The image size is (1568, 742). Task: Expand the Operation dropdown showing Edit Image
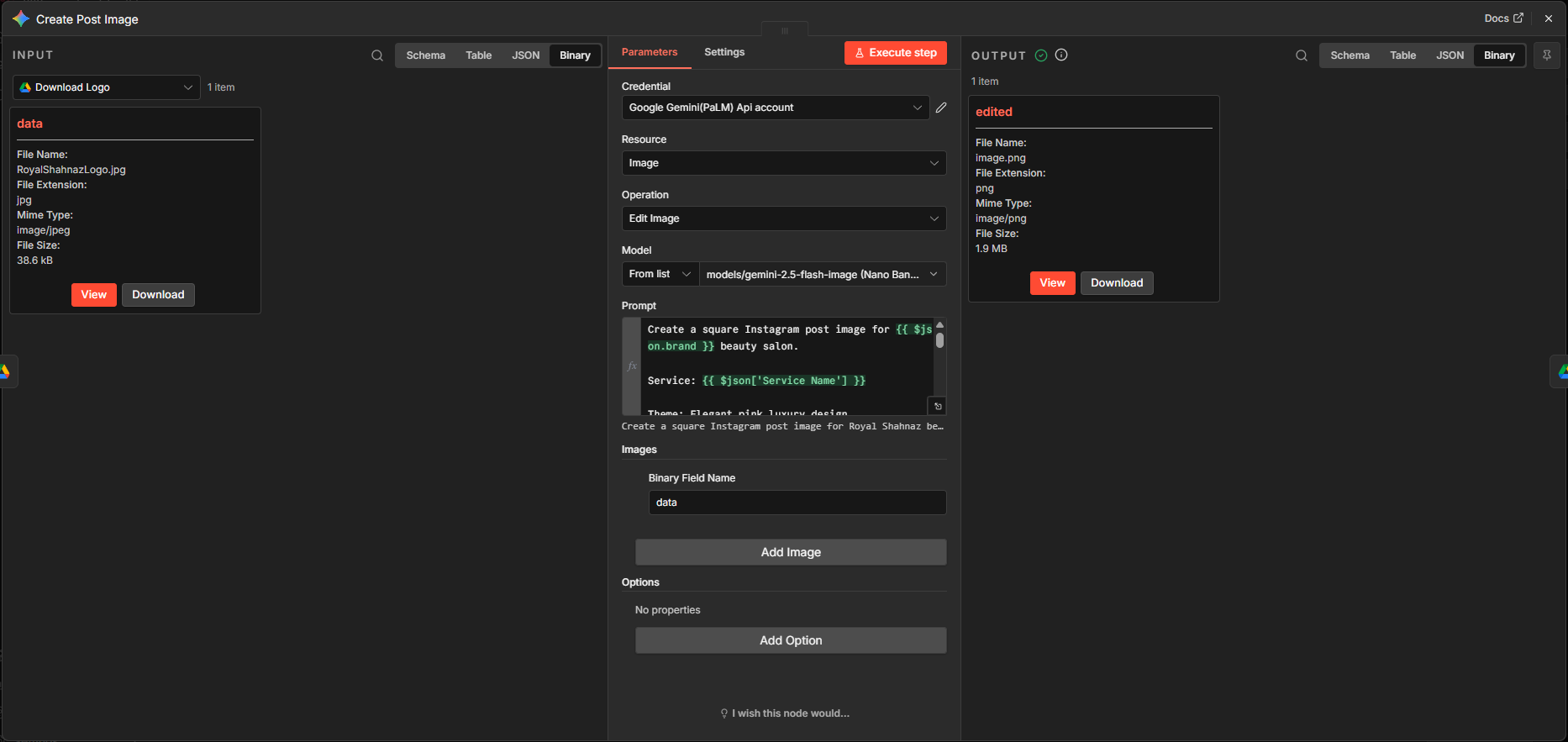(783, 218)
